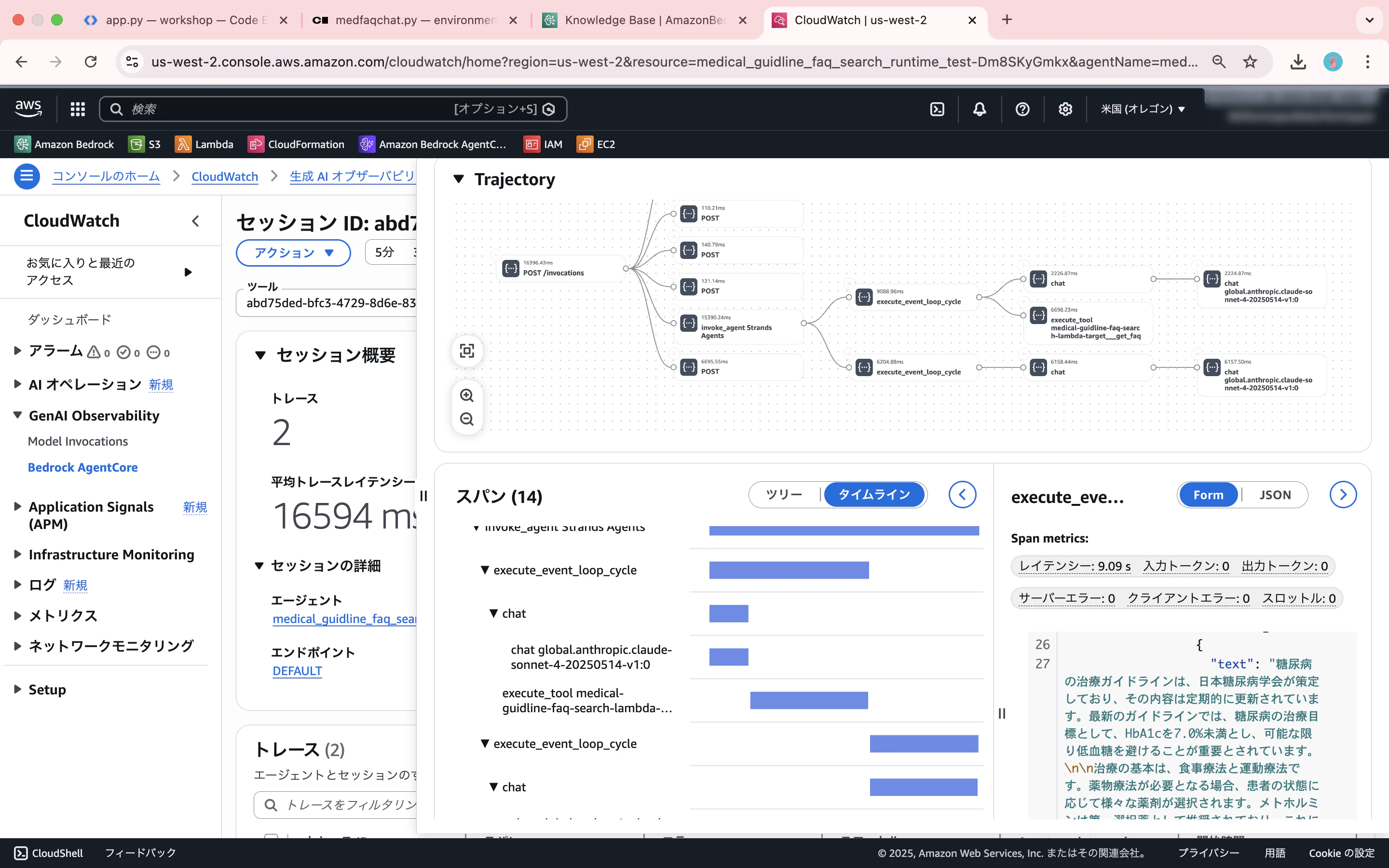Collapse the セッションの詳細 section
Image resolution: width=1389 pixels, height=868 pixels.
pyautogui.click(x=259, y=566)
